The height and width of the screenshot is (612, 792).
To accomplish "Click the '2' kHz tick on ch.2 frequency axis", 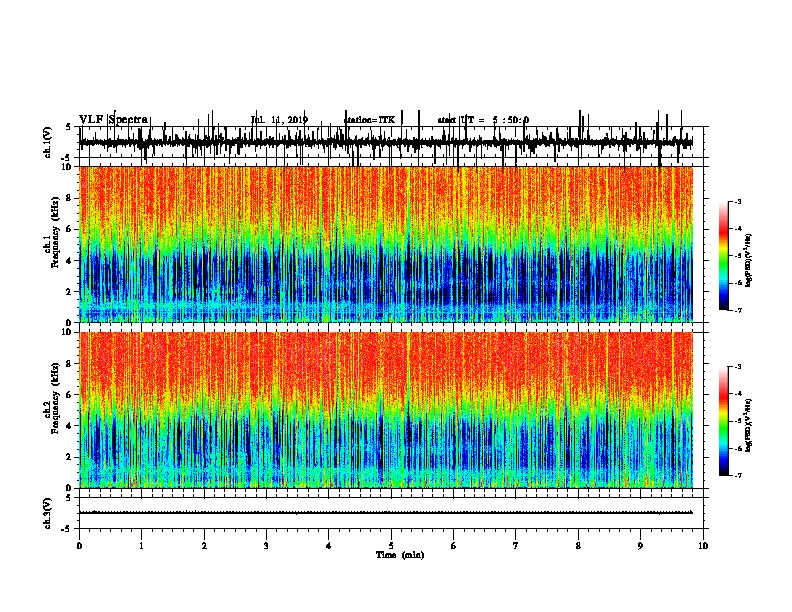I will [70, 457].
